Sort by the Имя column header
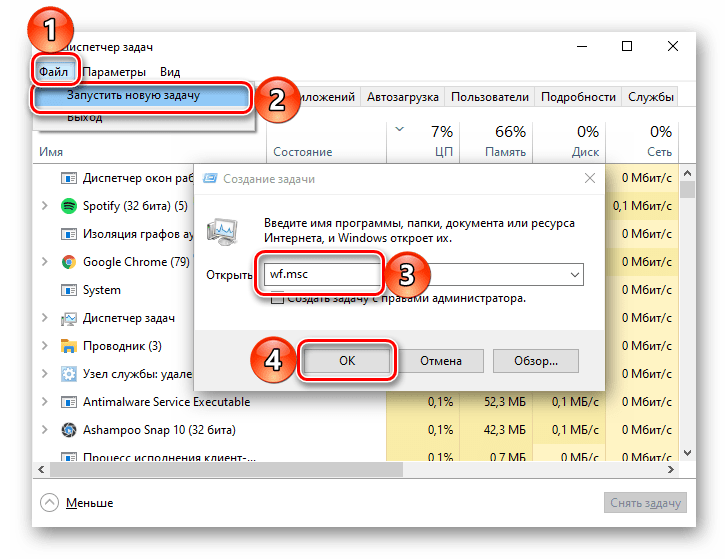Image resolution: width=728 pixels, height=559 pixels. [51, 152]
